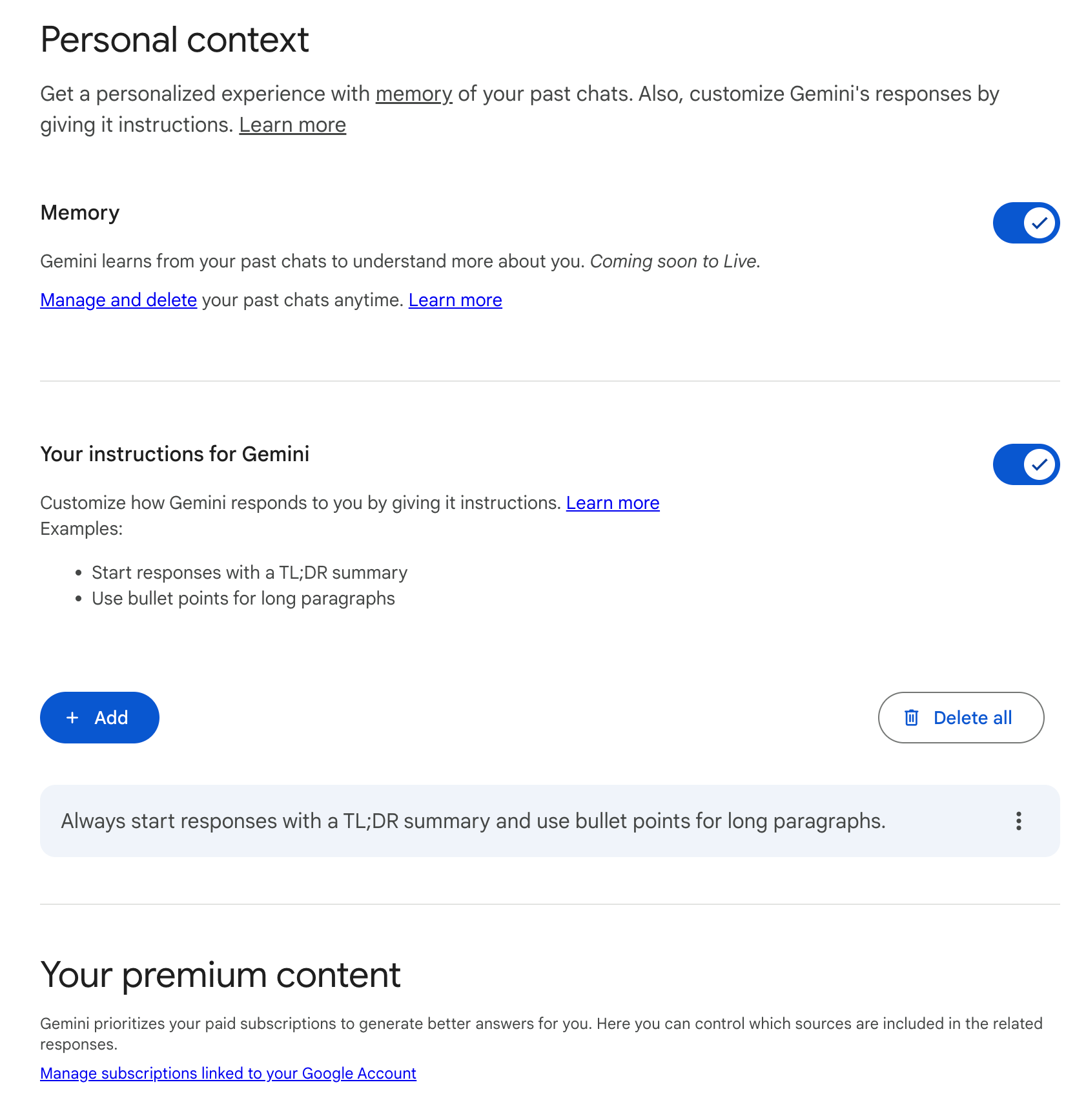Disable the Memory toggle

(x=1026, y=222)
